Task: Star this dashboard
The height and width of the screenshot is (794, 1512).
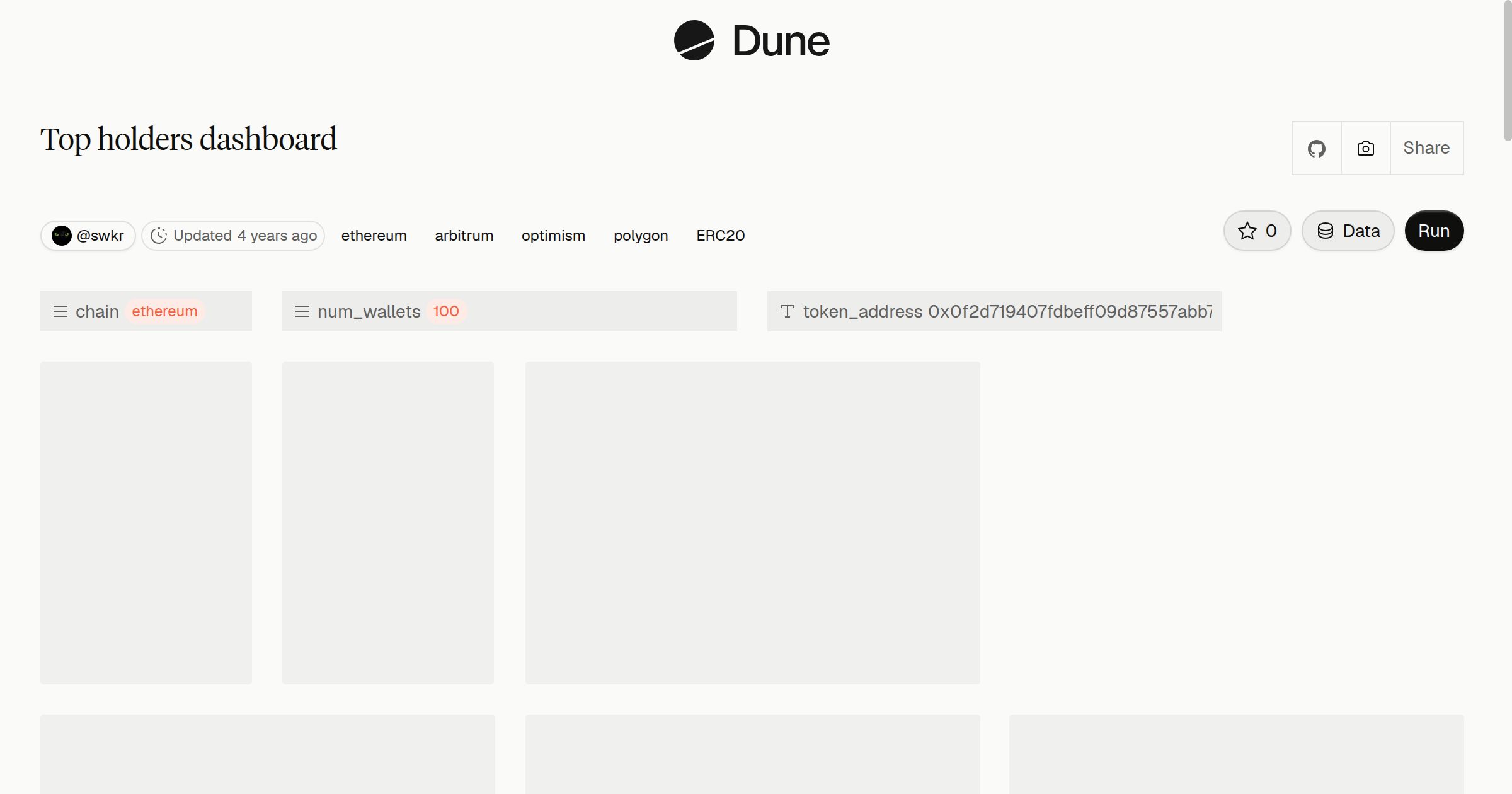Action: 1257,231
